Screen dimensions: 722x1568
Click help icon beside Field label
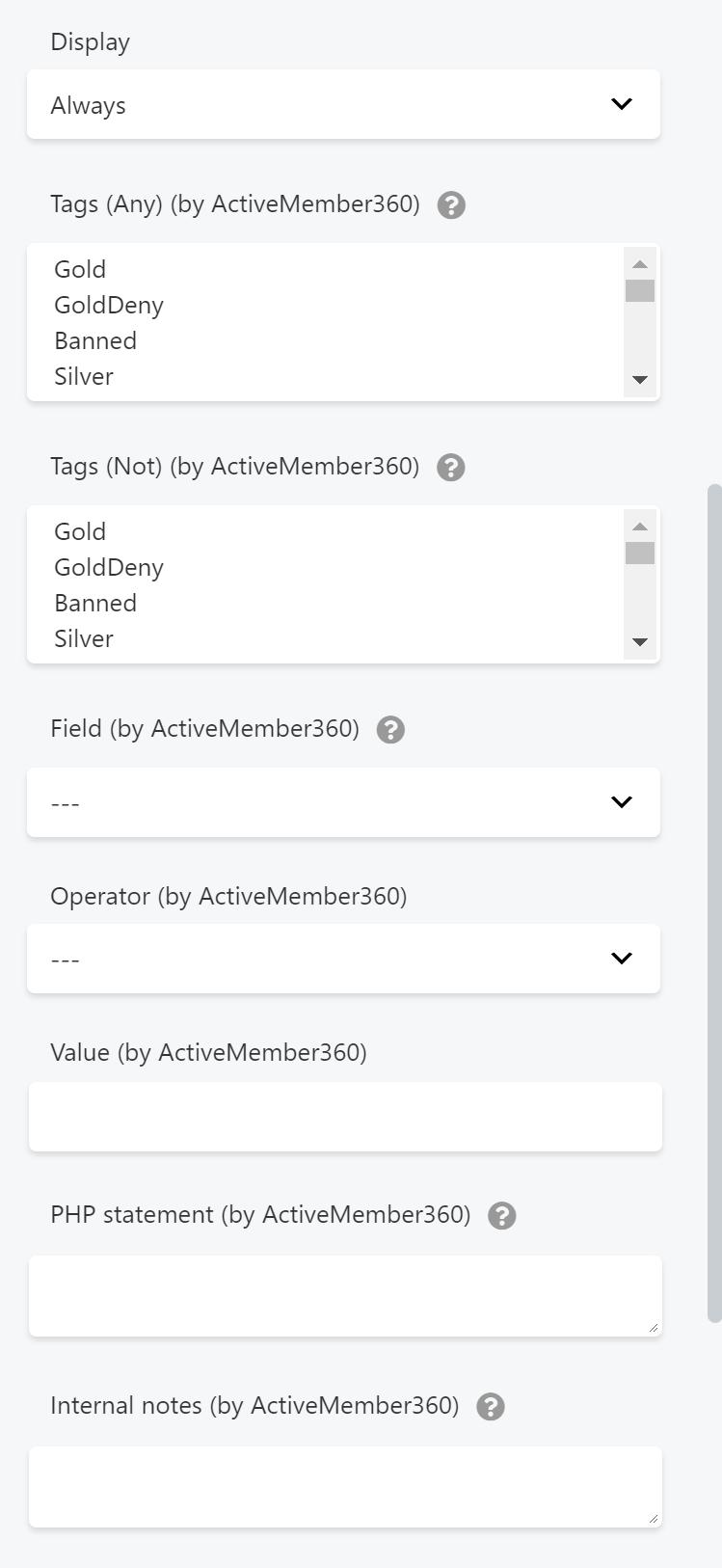coord(390,730)
